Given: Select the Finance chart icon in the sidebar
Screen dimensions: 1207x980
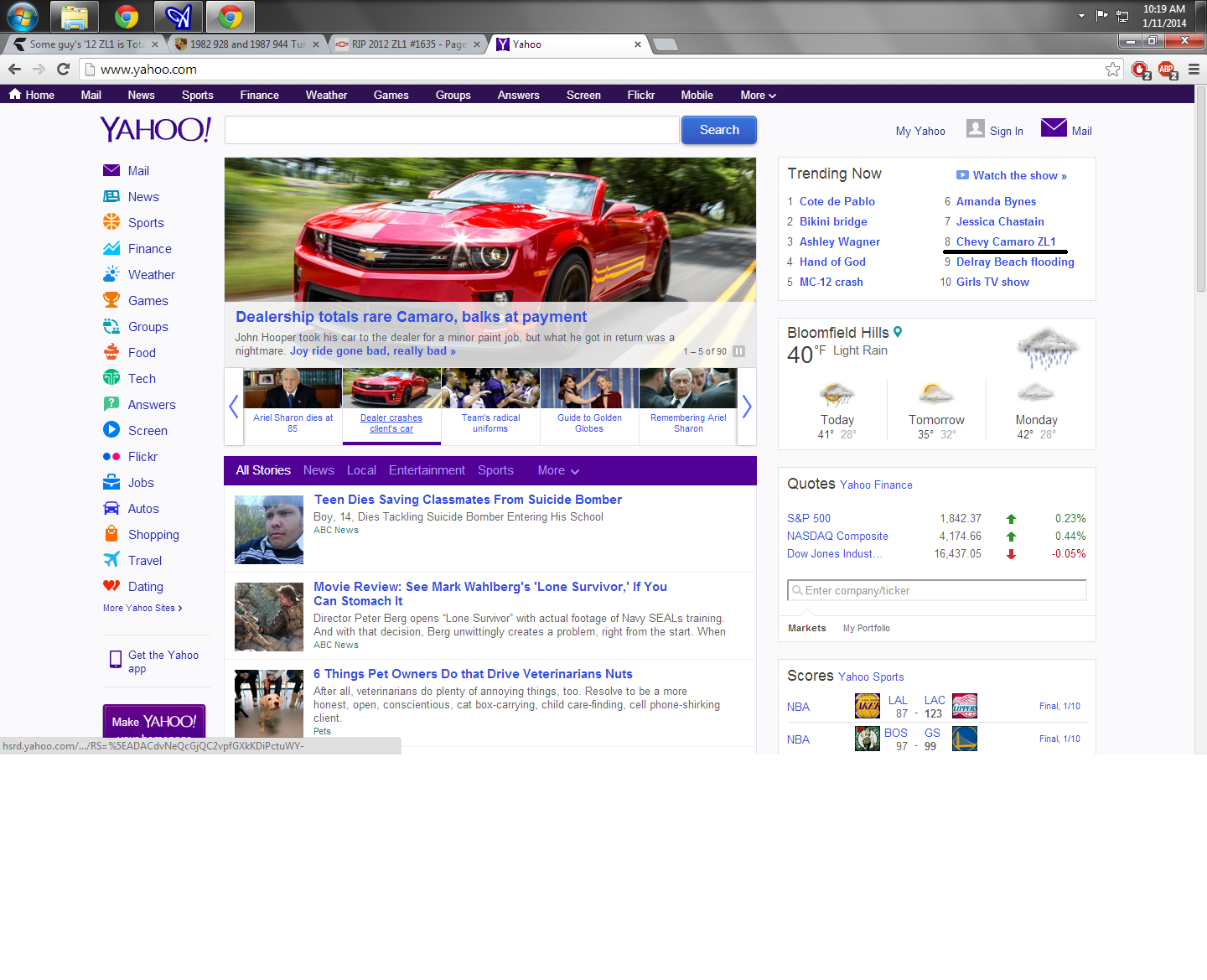Looking at the screenshot, I should [111, 248].
